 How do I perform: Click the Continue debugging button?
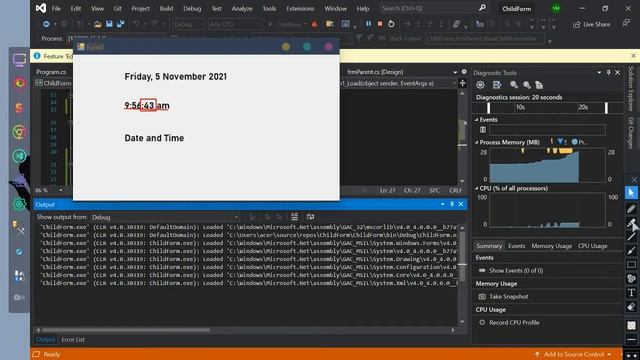(x=284, y=24)
